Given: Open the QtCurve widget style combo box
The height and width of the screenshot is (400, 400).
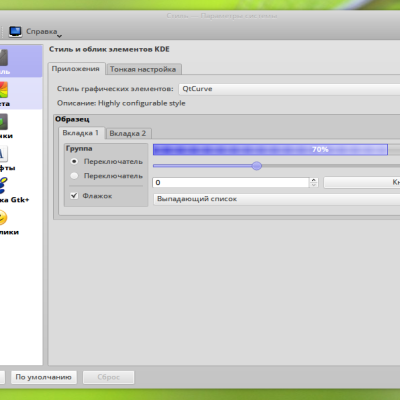Looking at the screenshot, I should 289,89.
